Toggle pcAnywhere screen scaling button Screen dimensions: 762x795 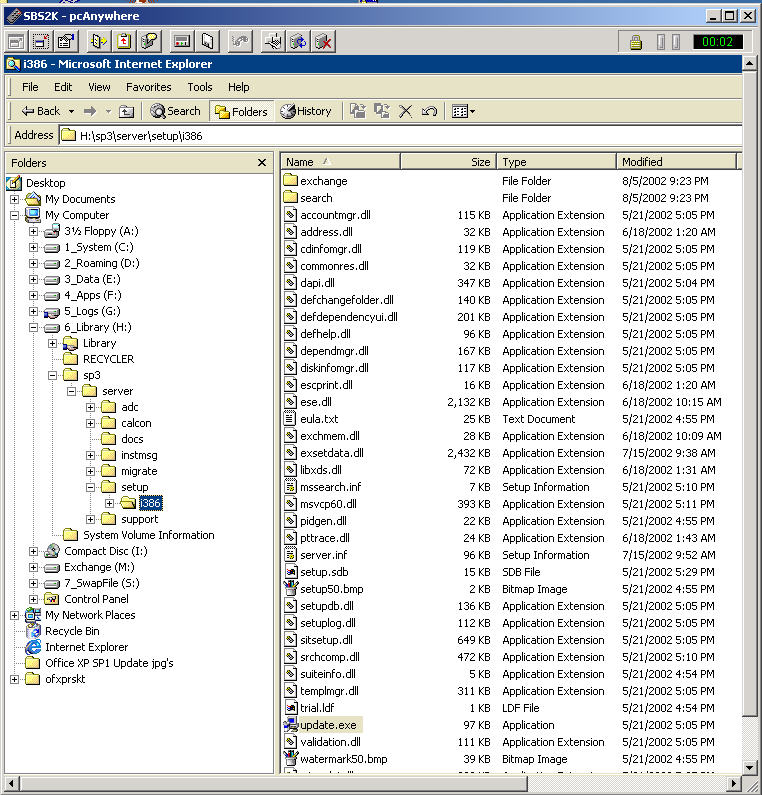tap(41, 42)
